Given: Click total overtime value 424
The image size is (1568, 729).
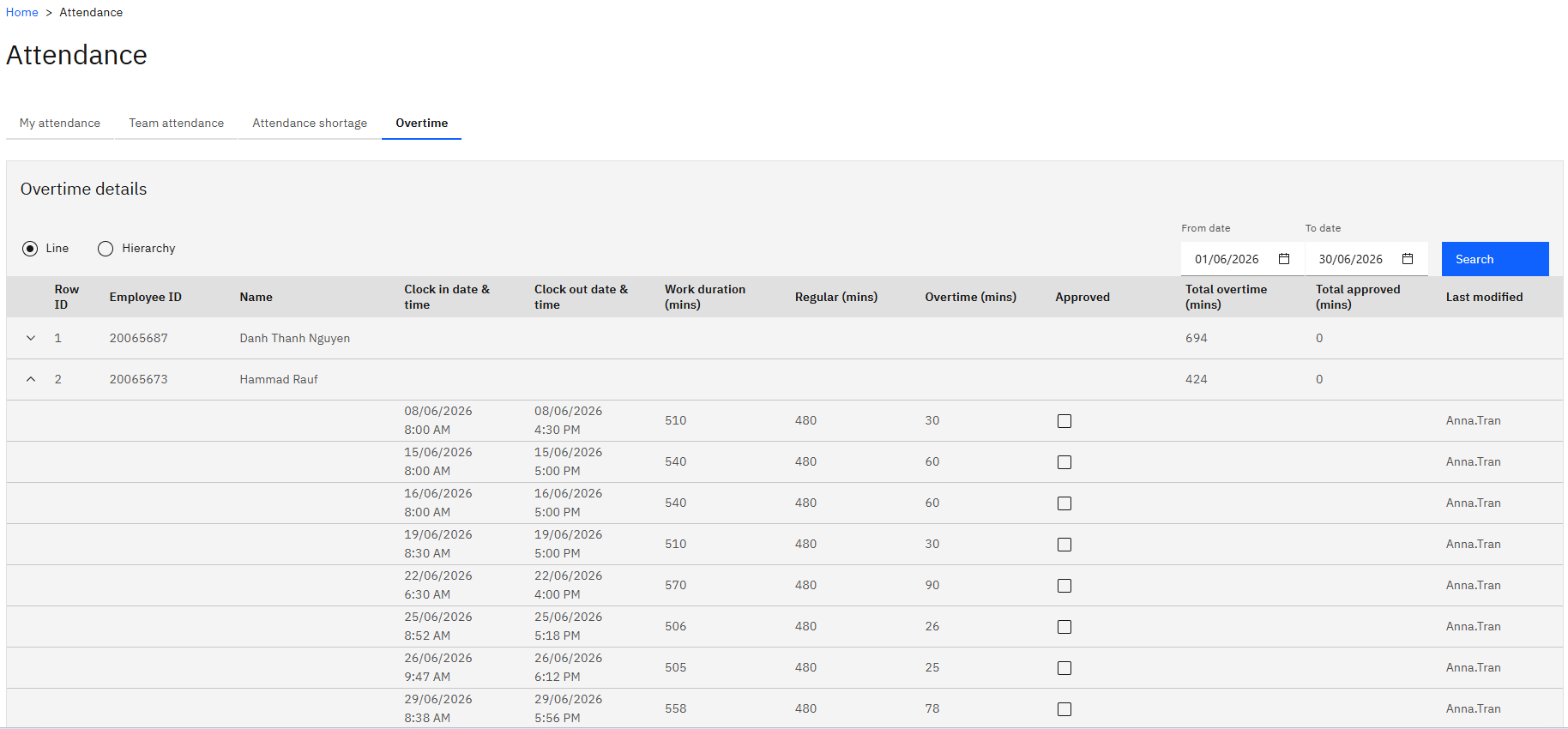Looking at the screenshot, I should click(x=1197, y=379).
